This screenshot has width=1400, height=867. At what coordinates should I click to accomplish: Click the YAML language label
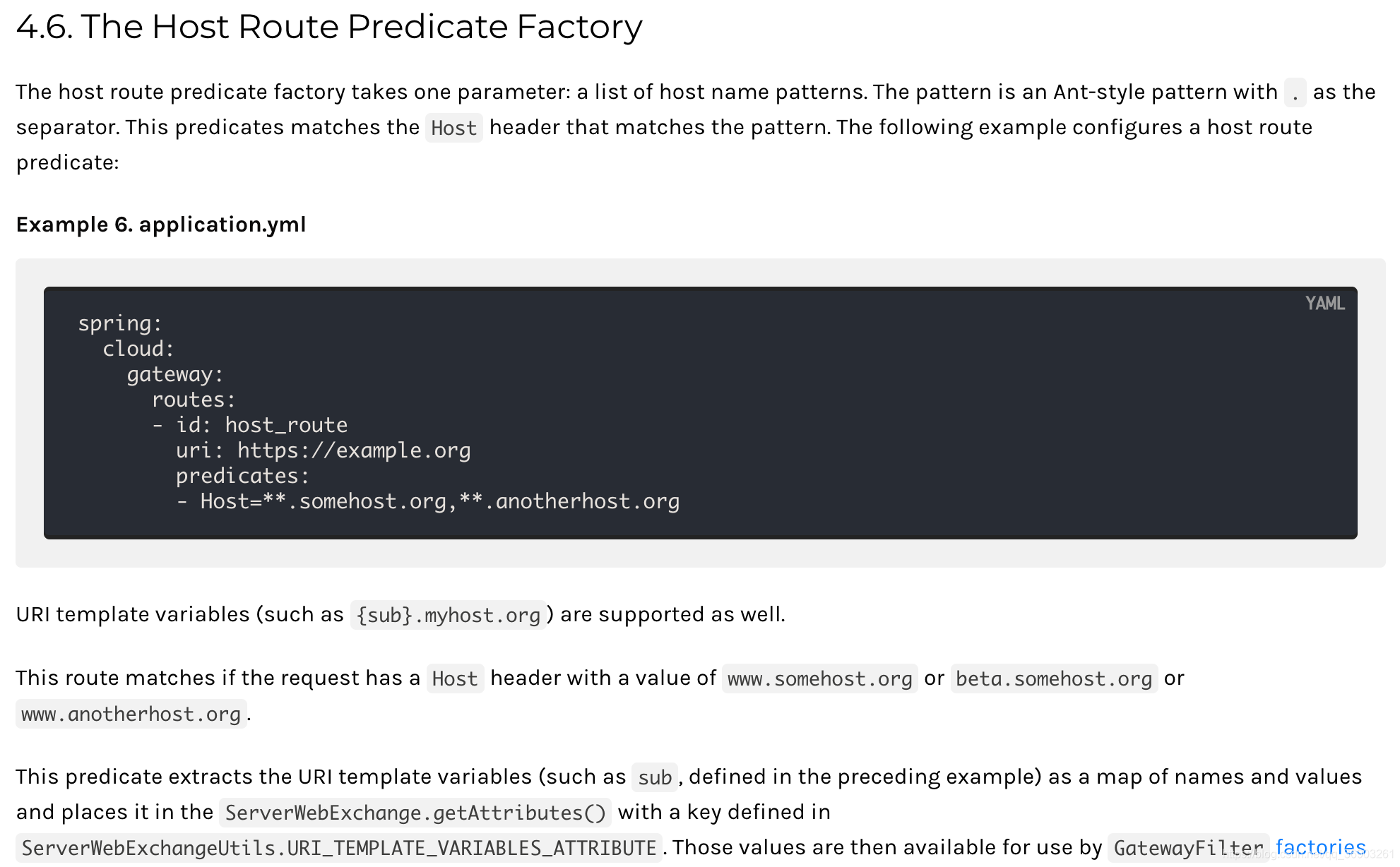[x=1324, y=304]
